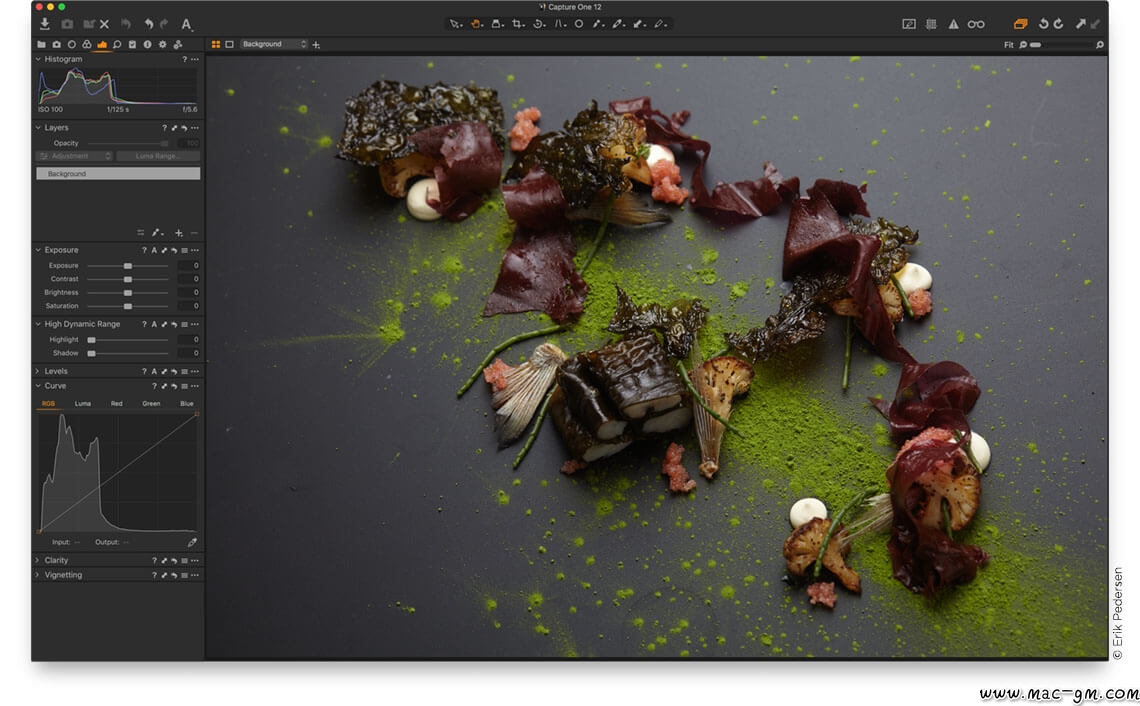
Task: Open the Capture camera tool tab
Action: click(57, 44)
